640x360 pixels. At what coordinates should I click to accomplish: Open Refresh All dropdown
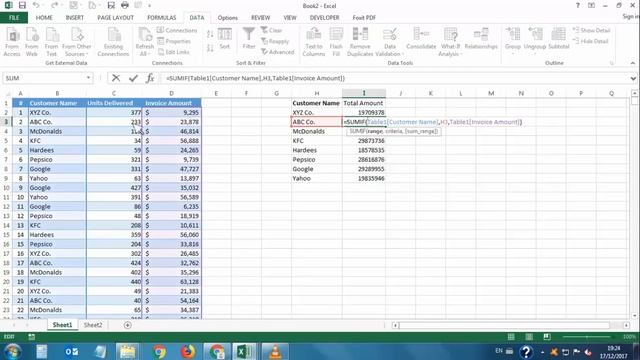(x=144, y=50)
